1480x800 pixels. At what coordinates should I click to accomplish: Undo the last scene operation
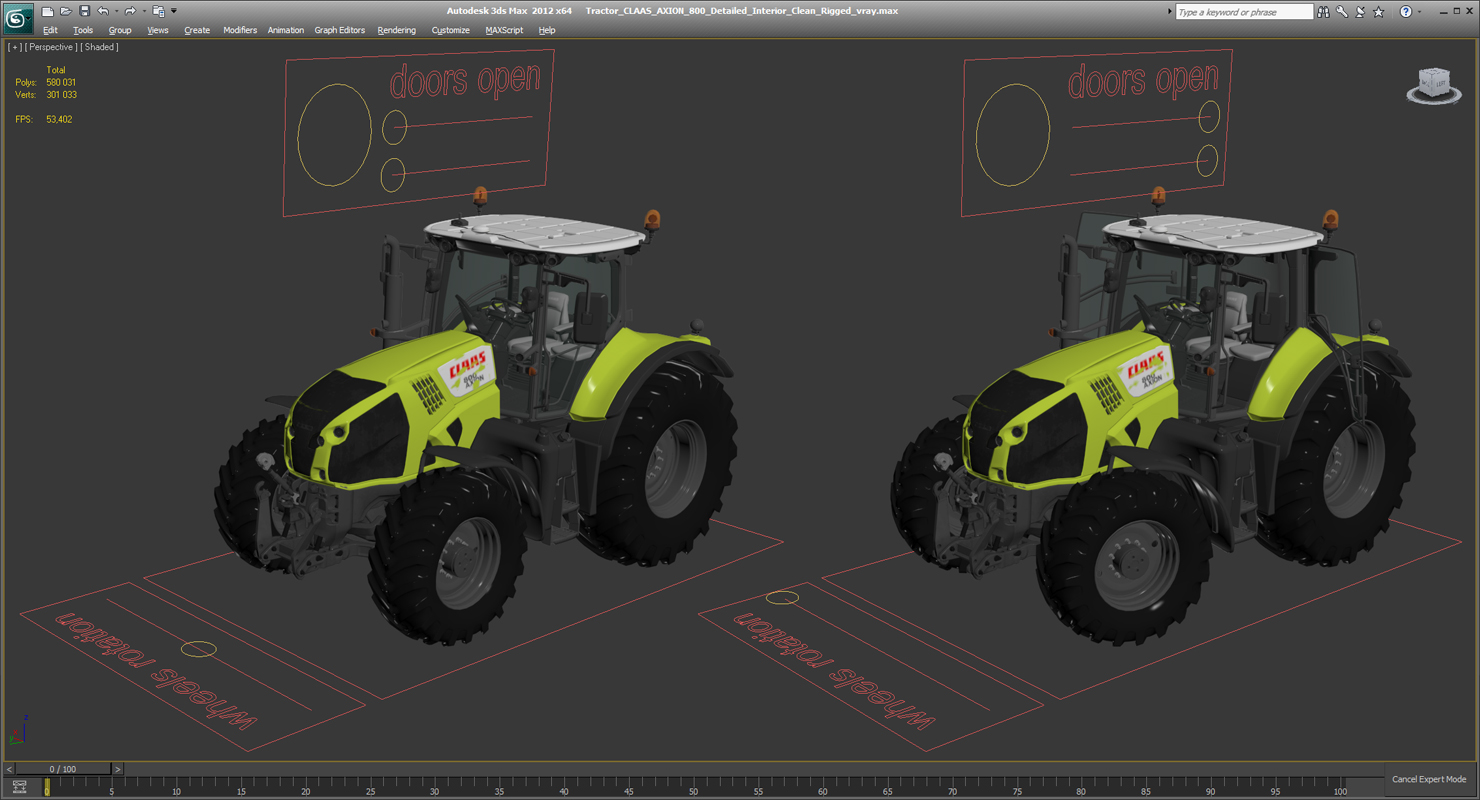(102, 11)
